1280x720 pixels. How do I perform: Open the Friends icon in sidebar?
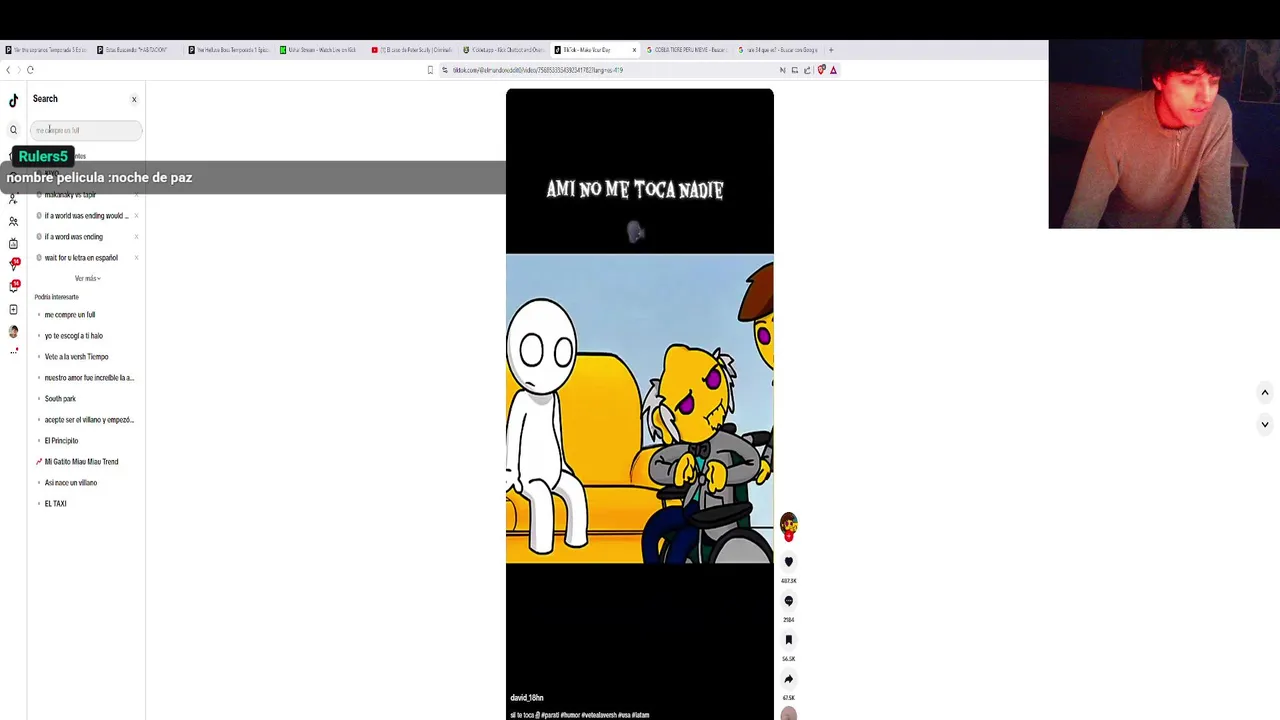click(x=13, y=221)
